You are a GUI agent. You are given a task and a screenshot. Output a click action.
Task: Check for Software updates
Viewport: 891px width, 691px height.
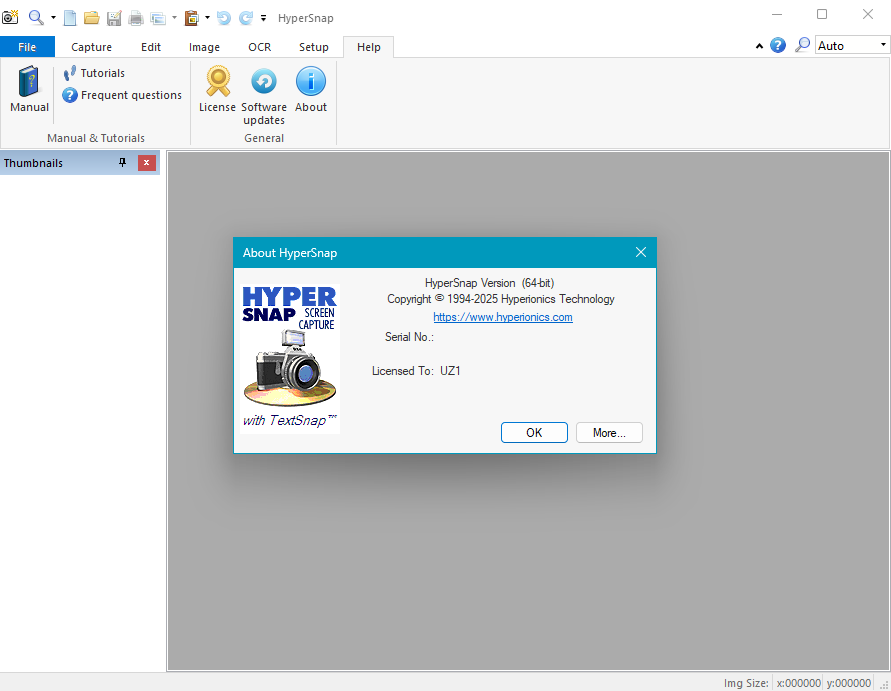tap(264, 95)
